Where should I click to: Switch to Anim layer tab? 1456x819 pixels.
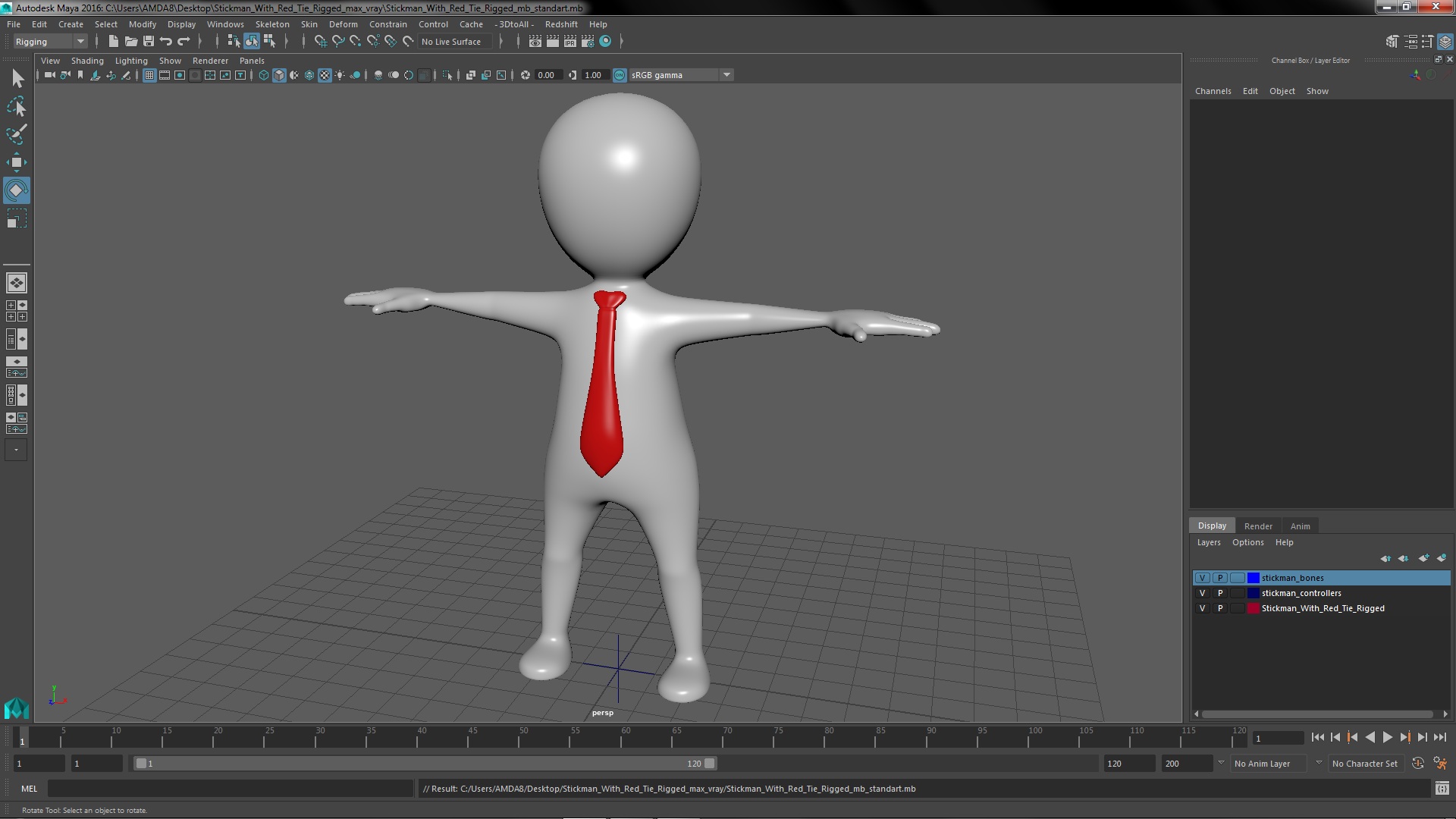[1301, 526]
